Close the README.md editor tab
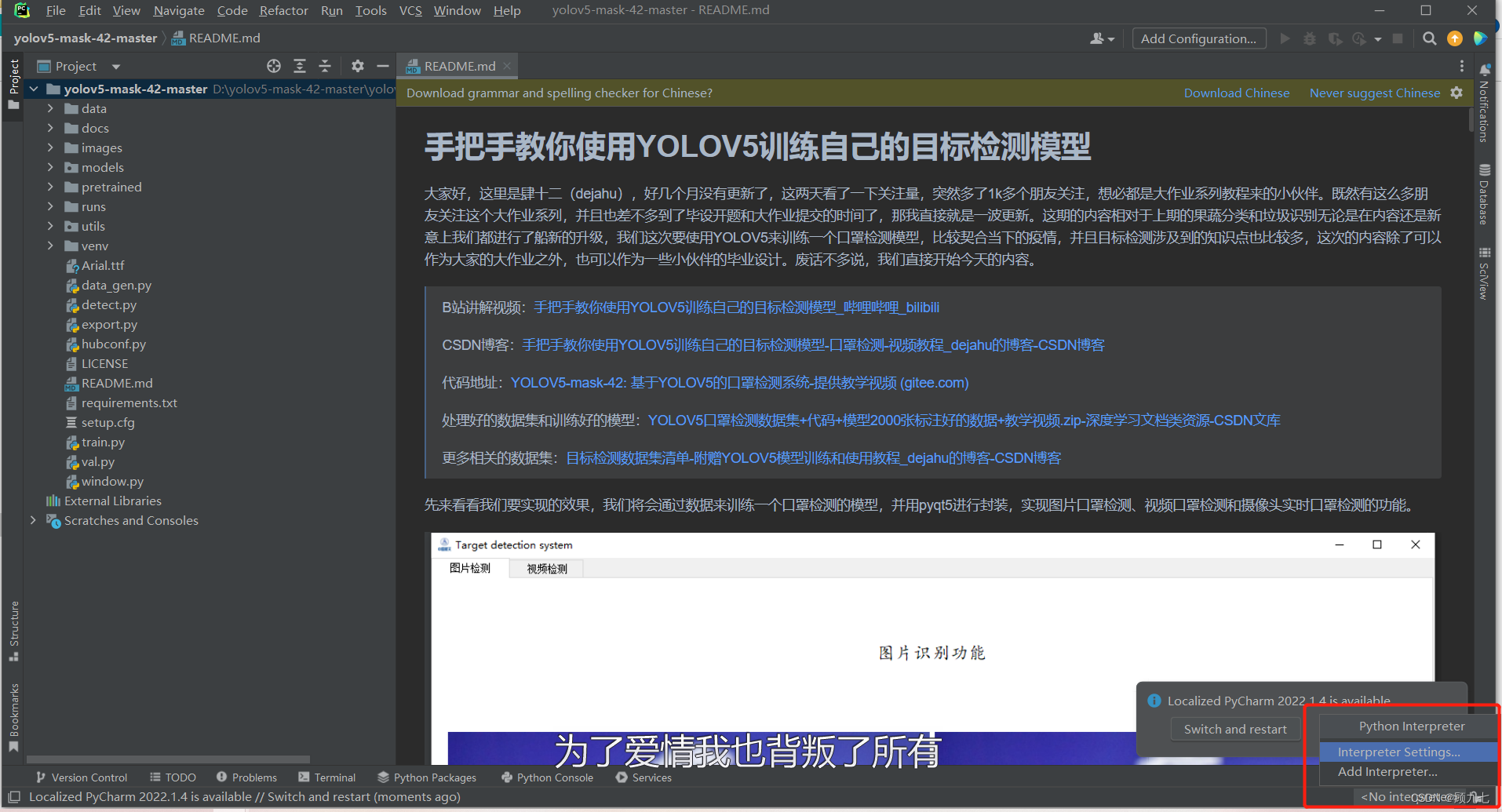This screenshot has height=812, width=1502. pos(507,66)
